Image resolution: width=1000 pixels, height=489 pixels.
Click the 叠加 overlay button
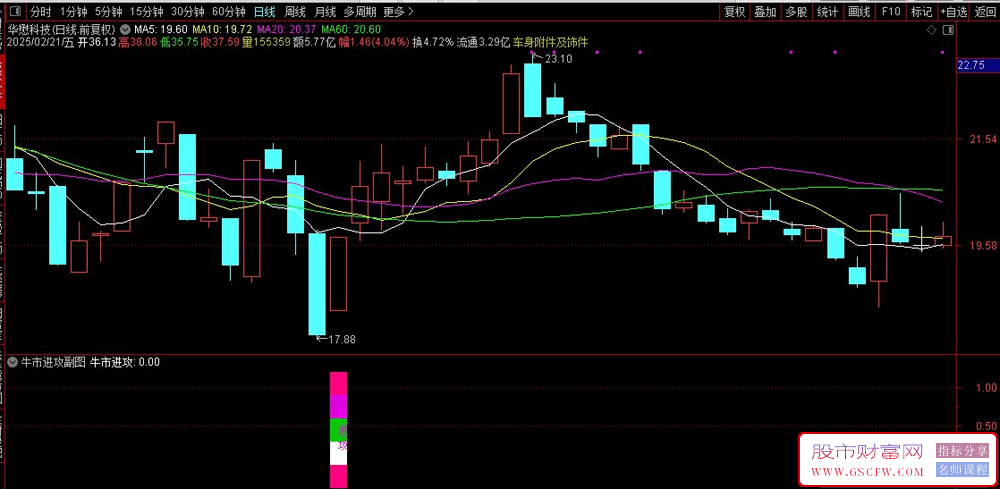tap(765, 11)
